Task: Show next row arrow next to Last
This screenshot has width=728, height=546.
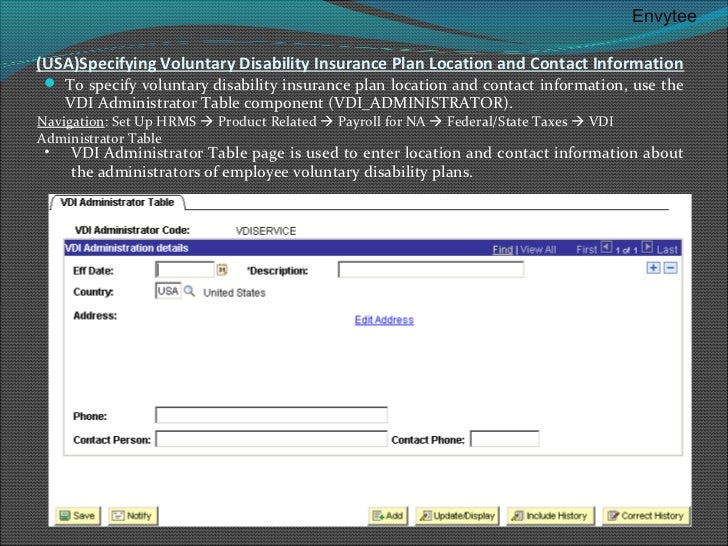Action: pyautogui.click(x=647, y=247)
